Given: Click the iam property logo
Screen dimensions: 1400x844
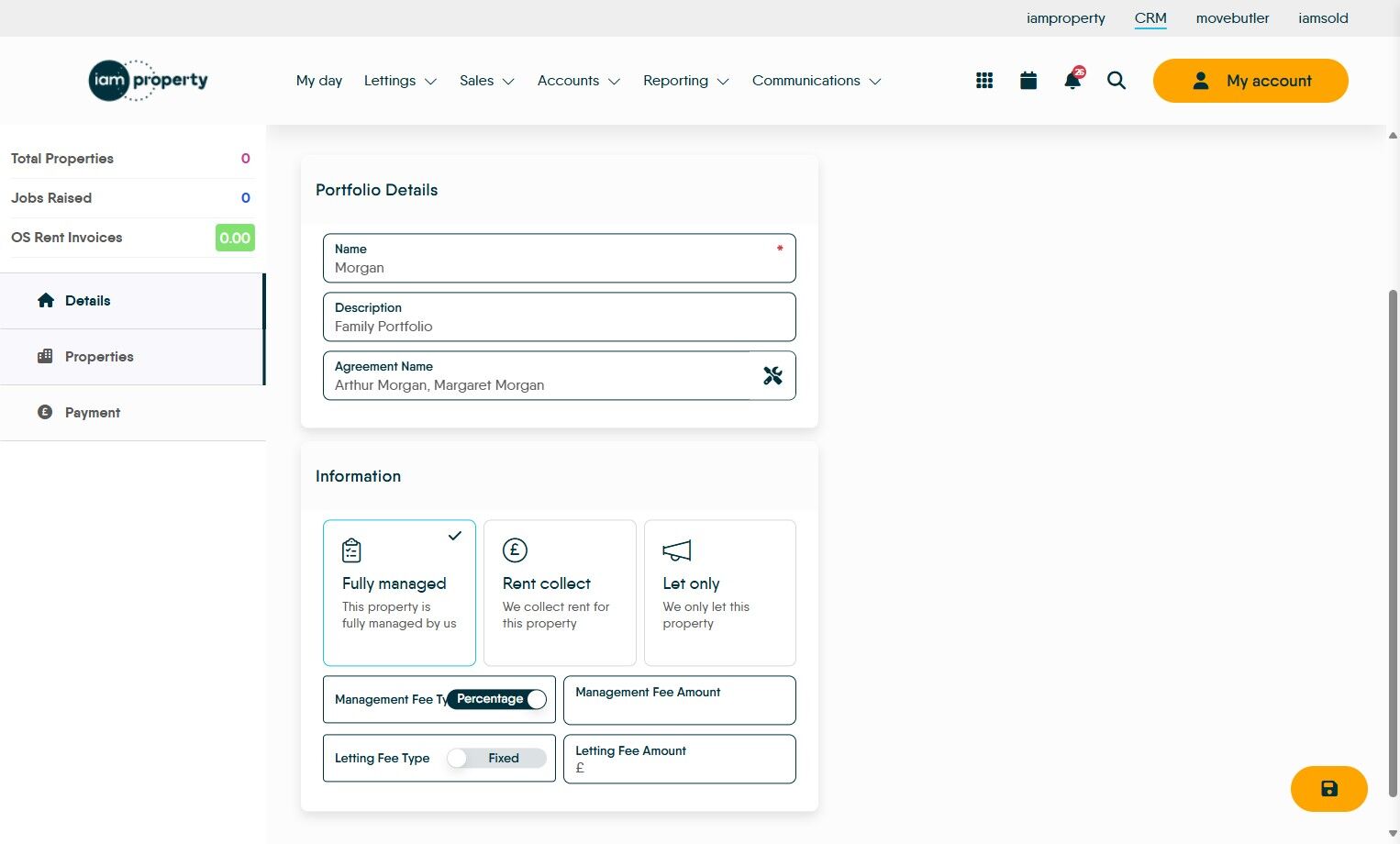Looking at the screenshot, I should click(148, 81).
